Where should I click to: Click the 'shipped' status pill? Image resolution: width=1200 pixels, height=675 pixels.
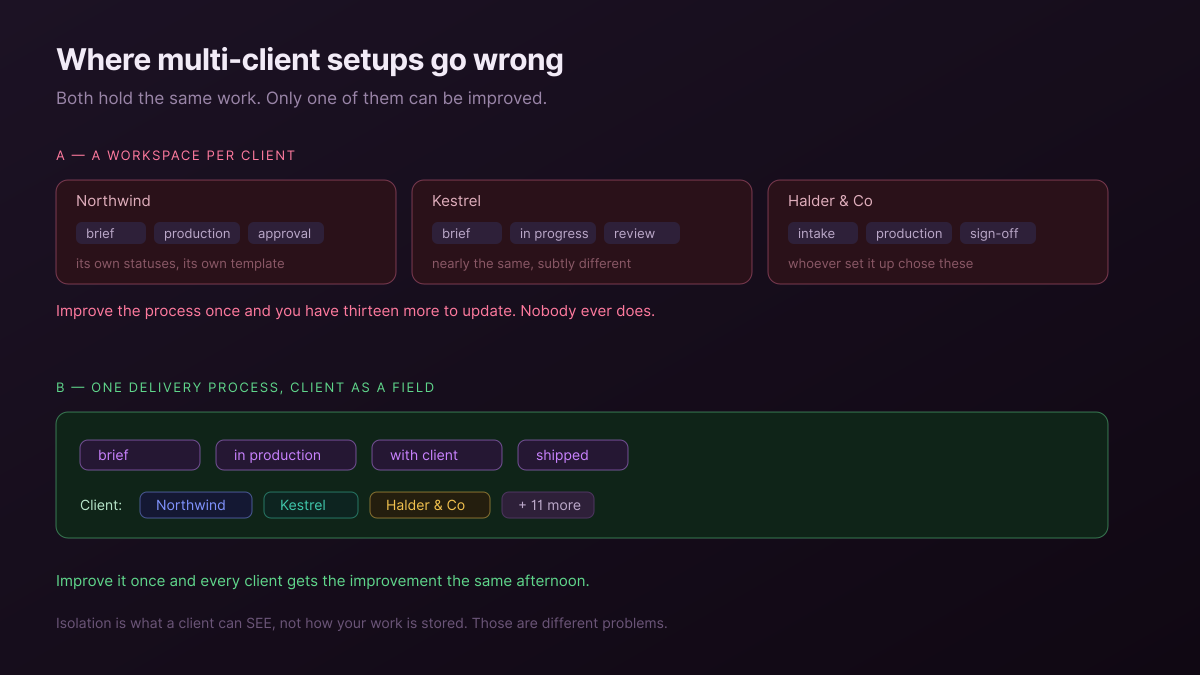pos(573,455)
